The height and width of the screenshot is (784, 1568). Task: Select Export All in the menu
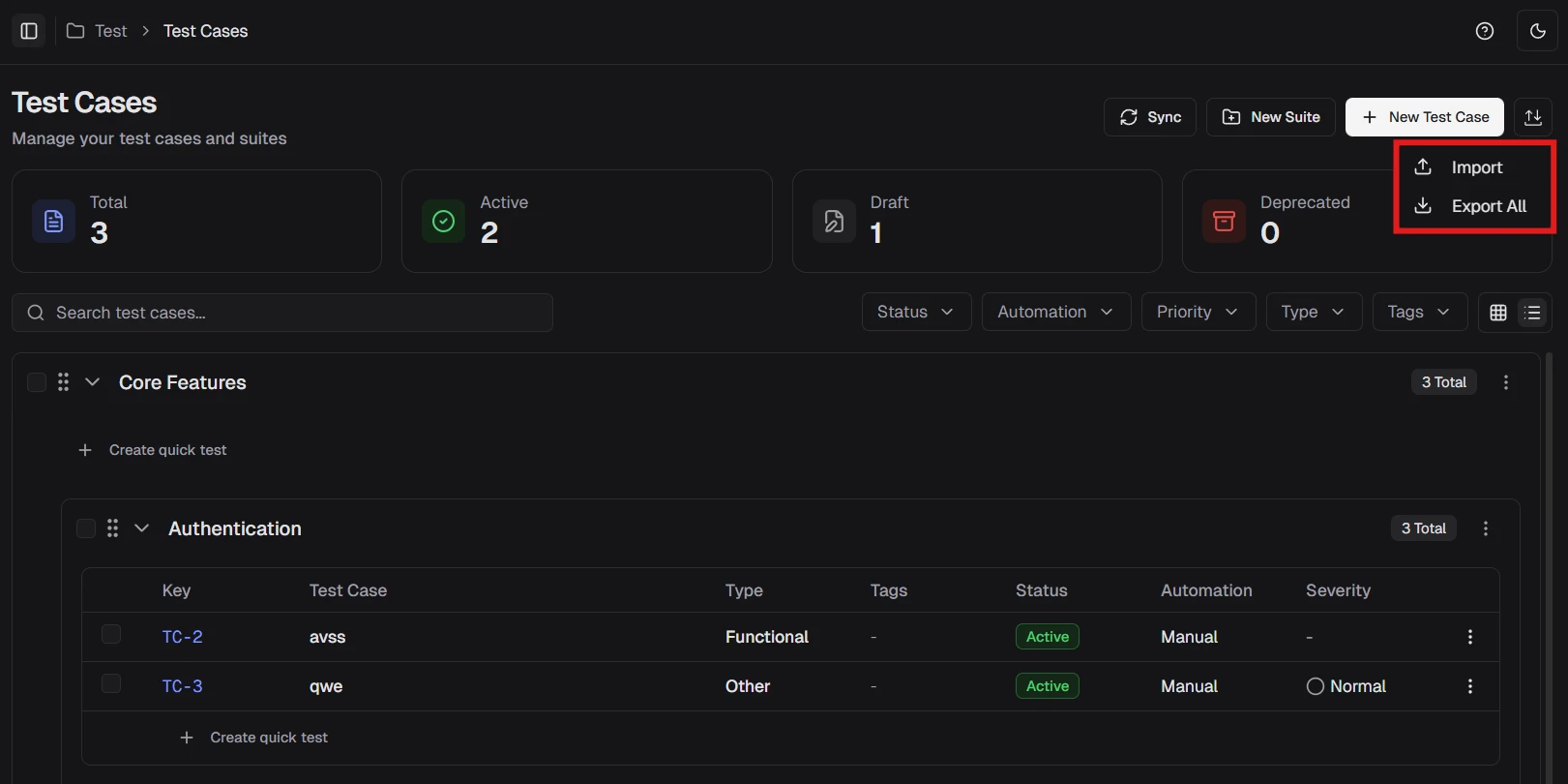1488,206
